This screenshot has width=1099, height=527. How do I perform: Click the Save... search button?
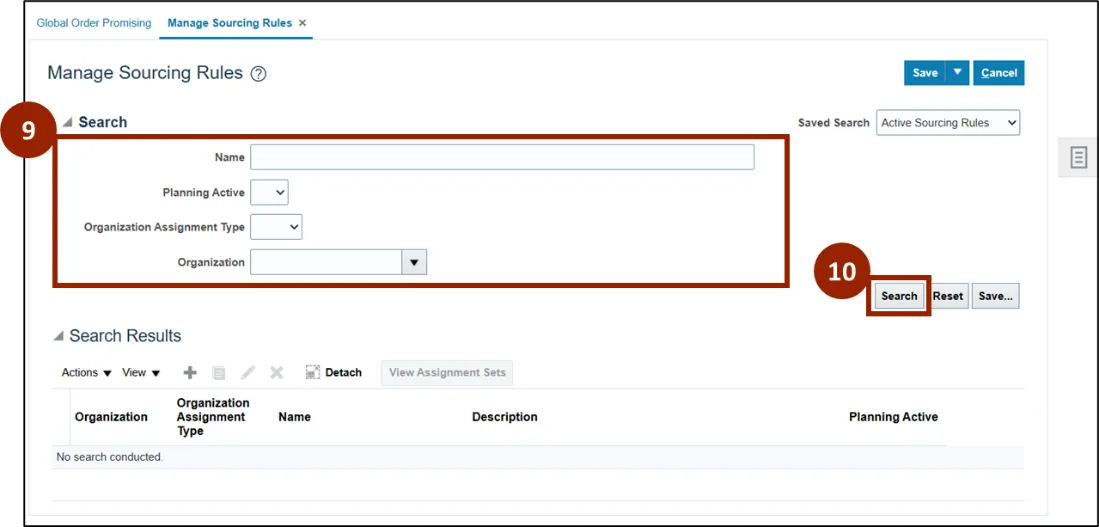pos(995,296)
